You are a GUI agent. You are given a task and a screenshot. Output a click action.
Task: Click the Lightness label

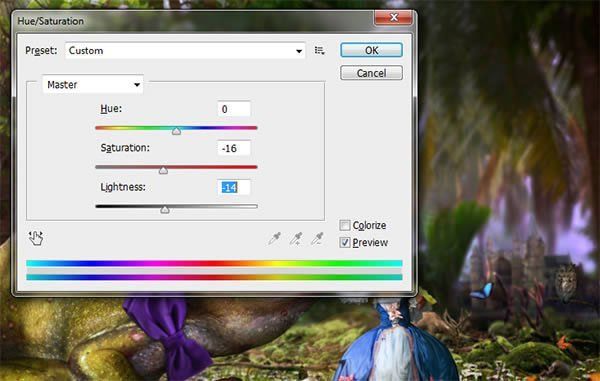[x=123, y=187]
